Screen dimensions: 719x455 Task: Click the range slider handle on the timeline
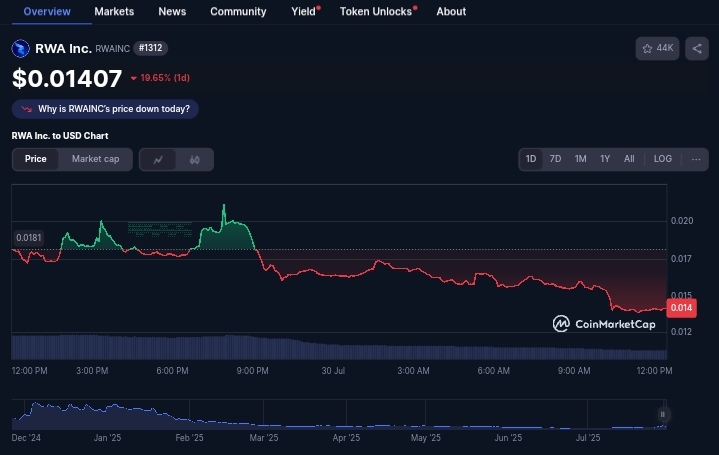click(662, 415)
